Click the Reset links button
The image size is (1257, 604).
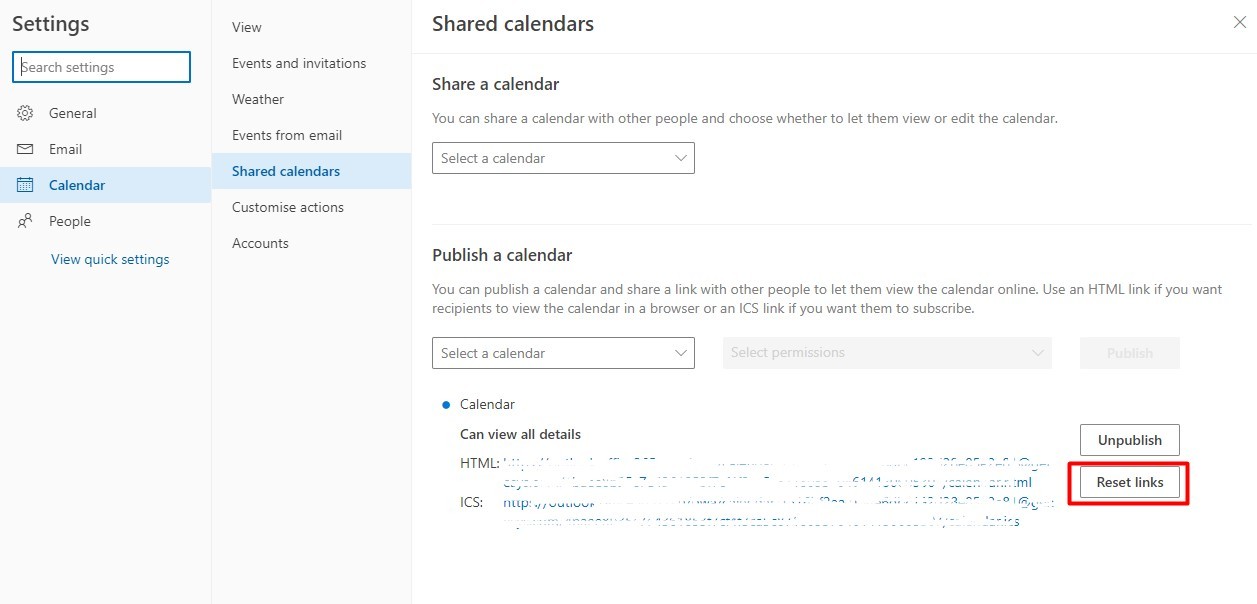(x=1130, y=482)
